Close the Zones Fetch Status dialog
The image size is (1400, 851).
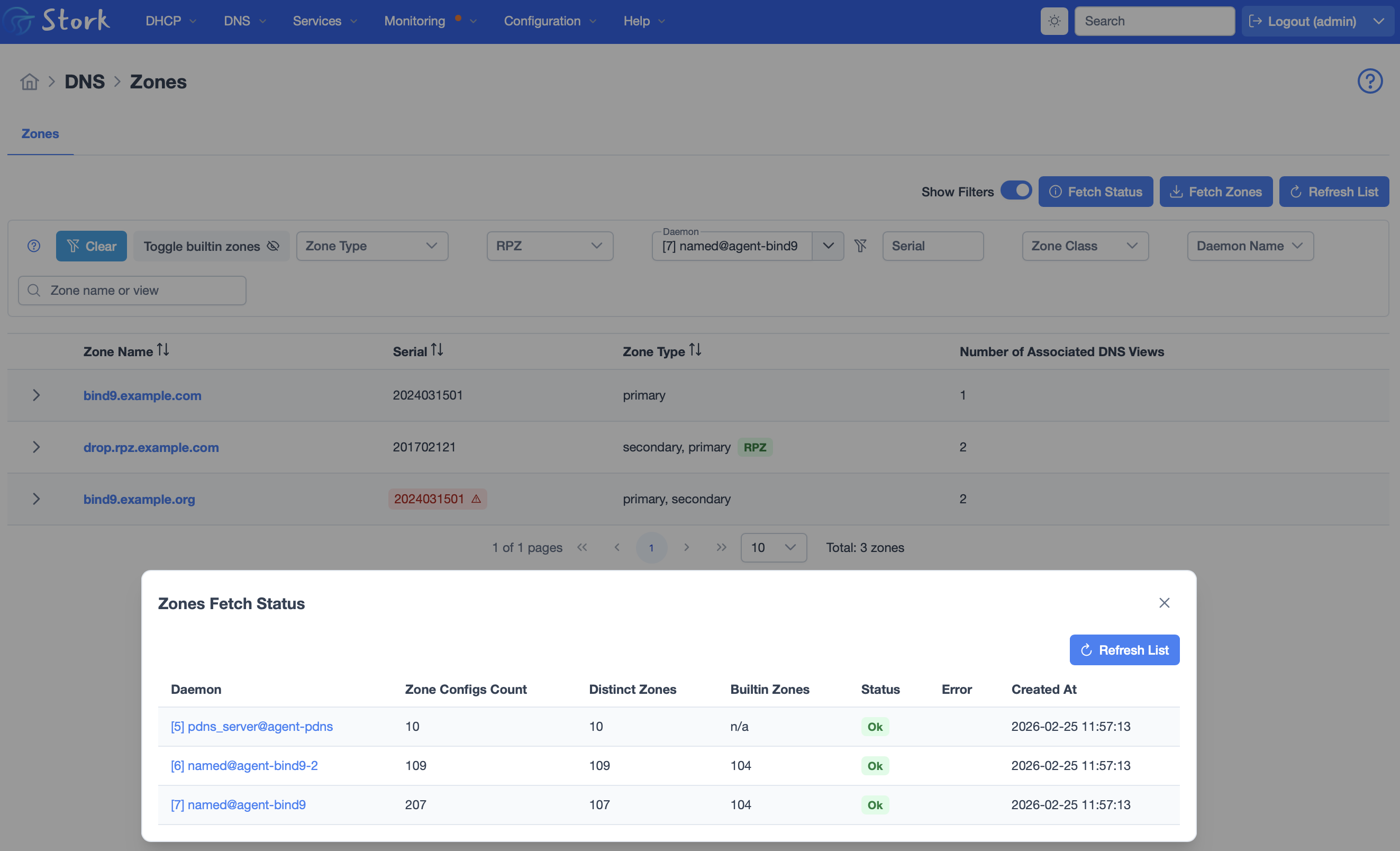(x=1163, y=603)
